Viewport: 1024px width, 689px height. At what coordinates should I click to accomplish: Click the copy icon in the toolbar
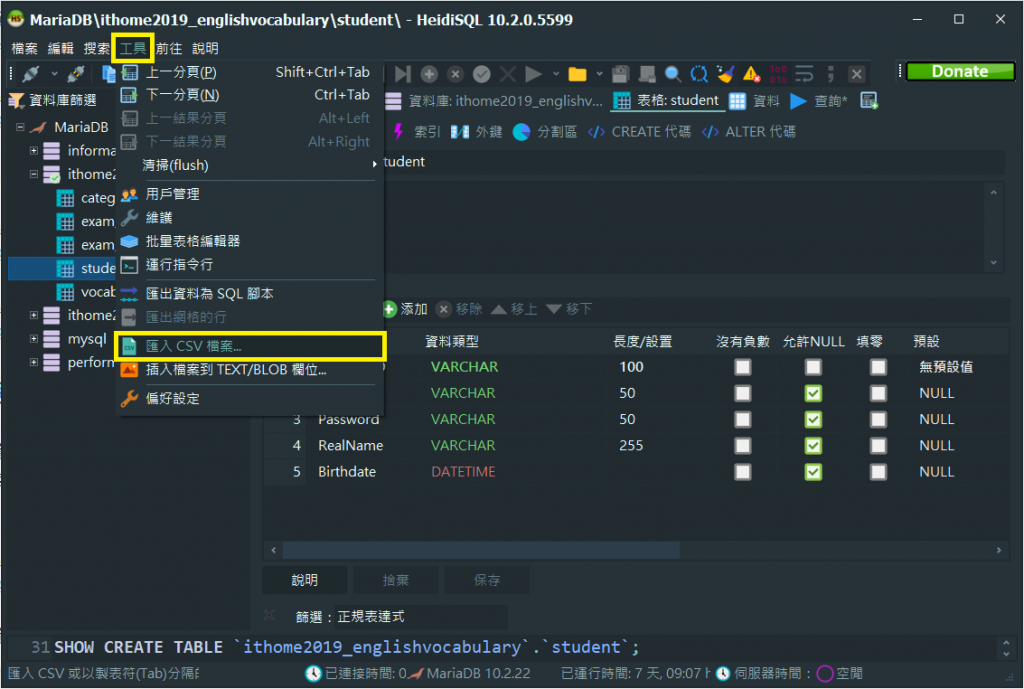(108, 74)
